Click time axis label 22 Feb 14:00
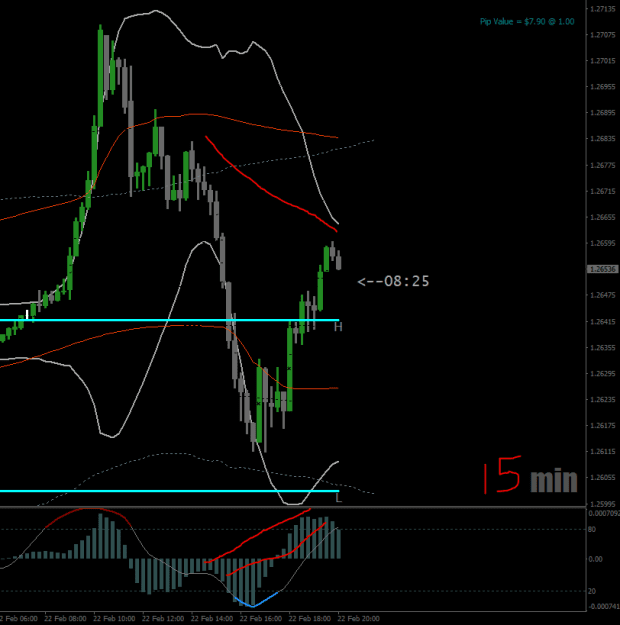 (212, 619)
